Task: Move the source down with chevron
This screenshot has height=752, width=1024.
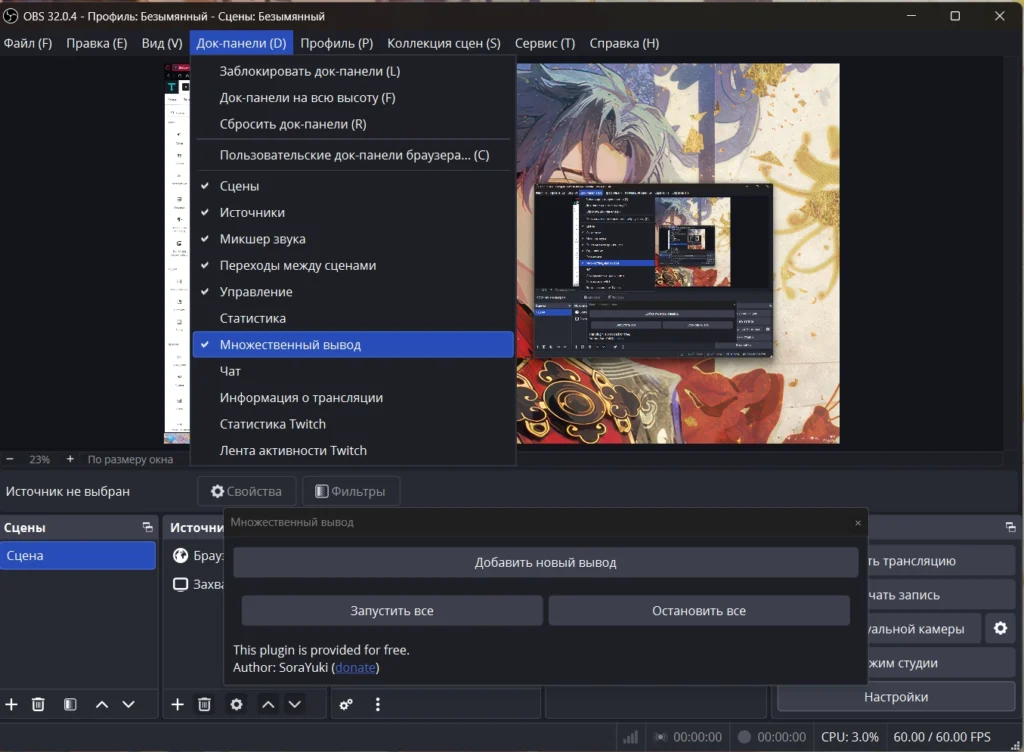Action: coord(295,704)
